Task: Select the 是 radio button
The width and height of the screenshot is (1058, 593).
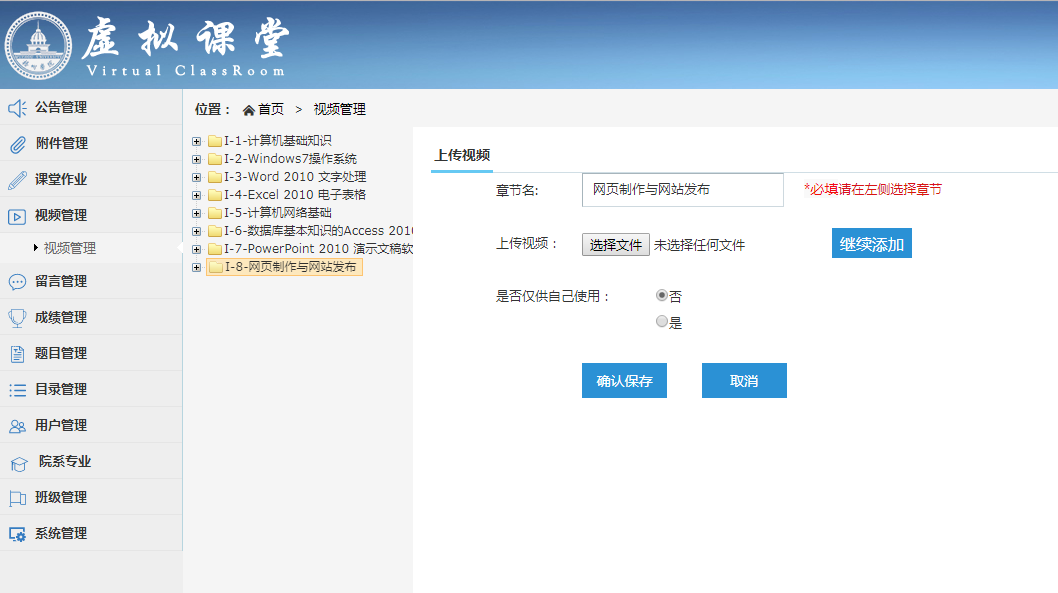Action: pyautogui.click(x=661, y=322)
